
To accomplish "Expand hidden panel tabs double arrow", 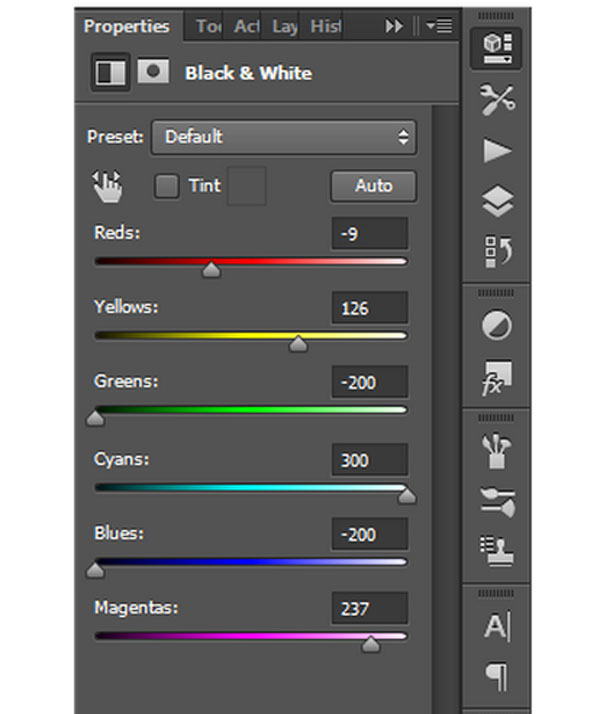I will 394,27.
